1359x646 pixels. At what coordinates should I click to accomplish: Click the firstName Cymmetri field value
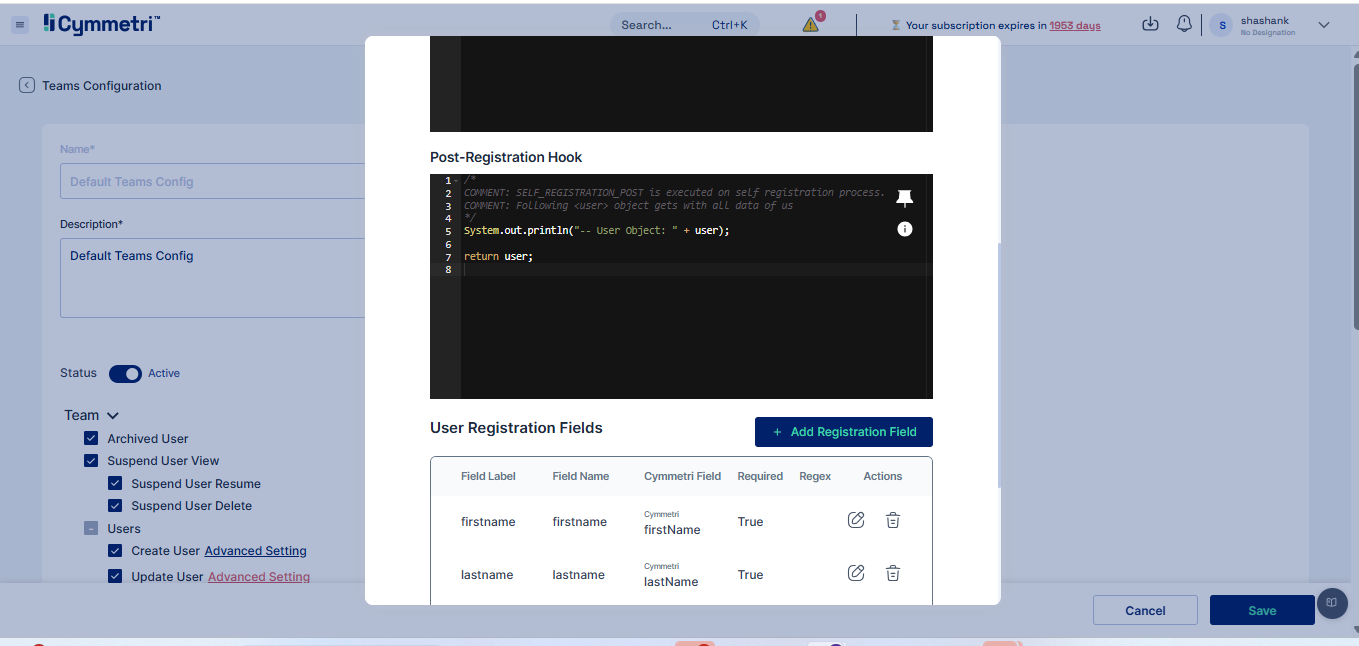[x=672, y=529]
